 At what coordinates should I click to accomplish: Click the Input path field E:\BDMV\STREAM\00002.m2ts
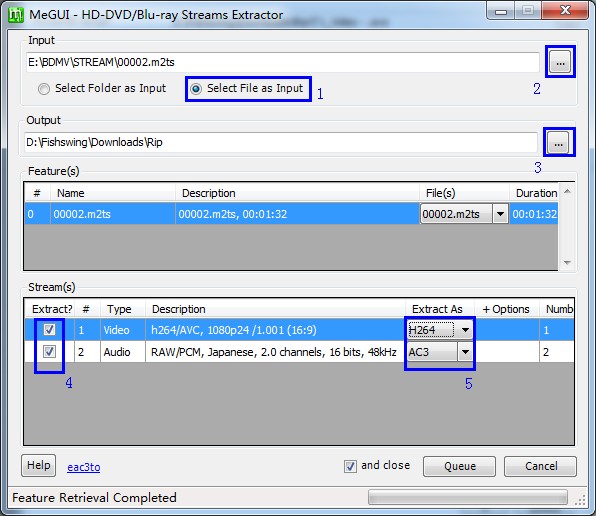tap(283, 62)
